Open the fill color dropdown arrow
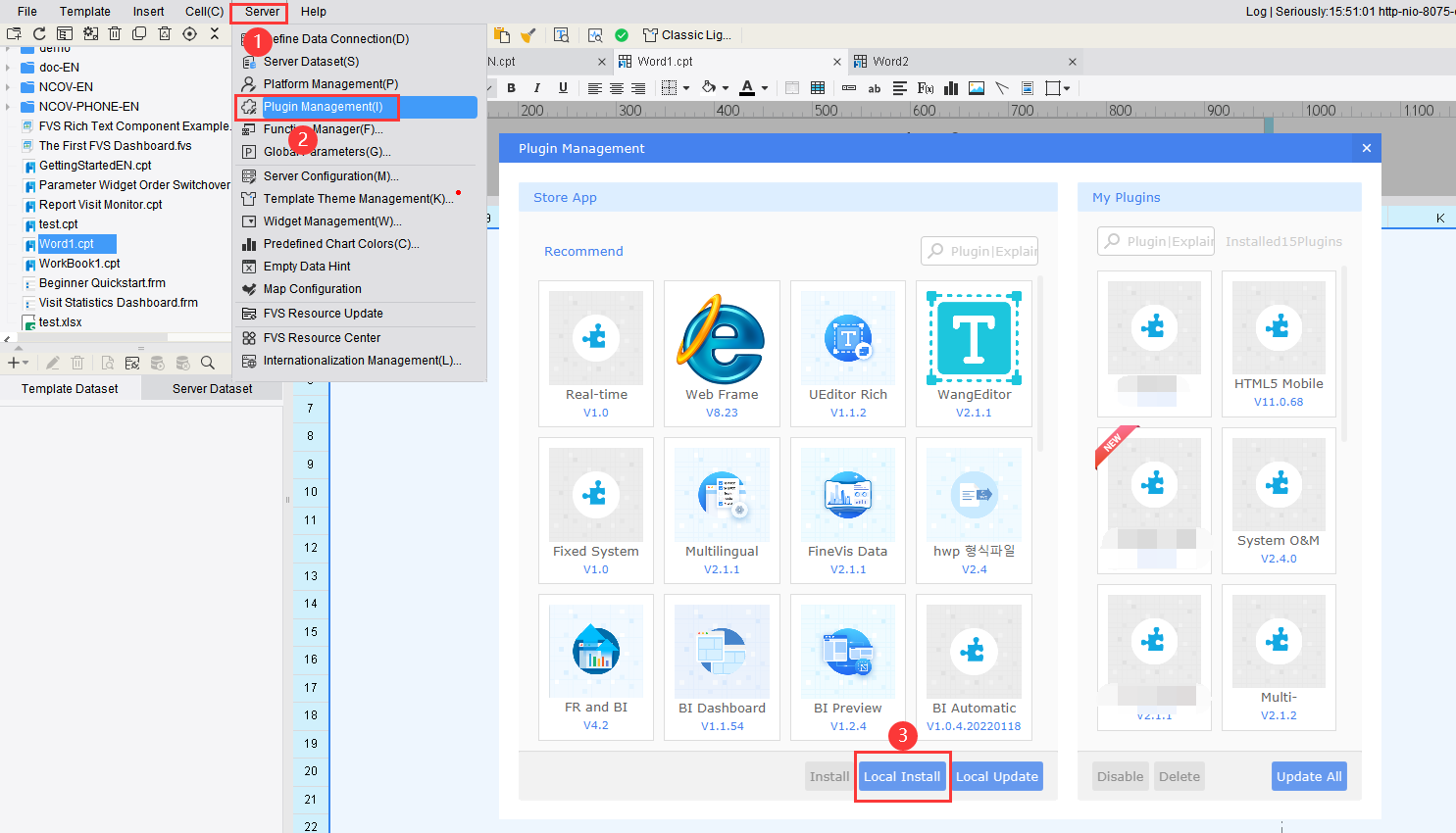Viewport: 1456px width, 833px height. tap(726, 88)
